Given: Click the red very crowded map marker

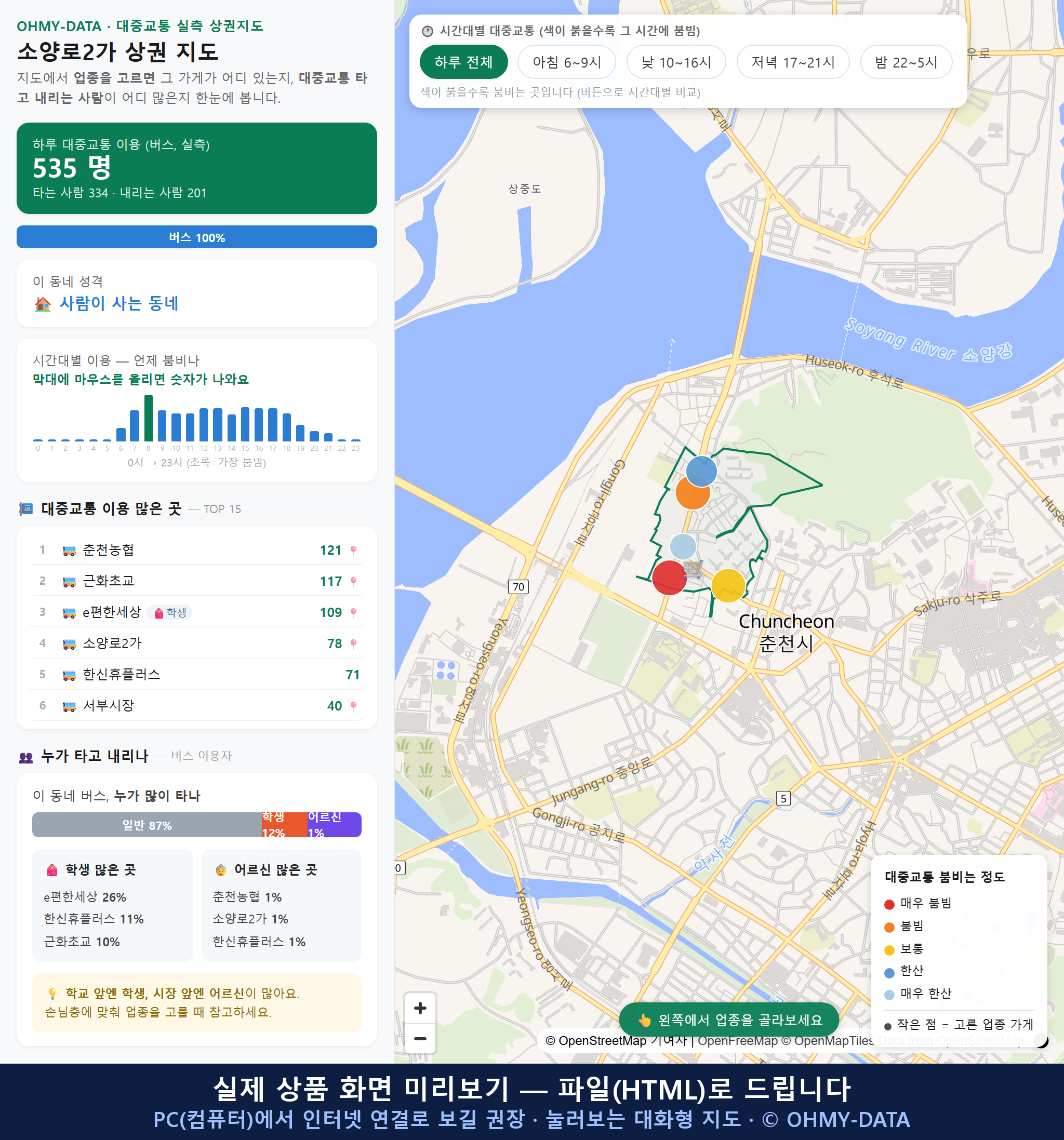Looking at the screenshot, I should pos(669,578).
